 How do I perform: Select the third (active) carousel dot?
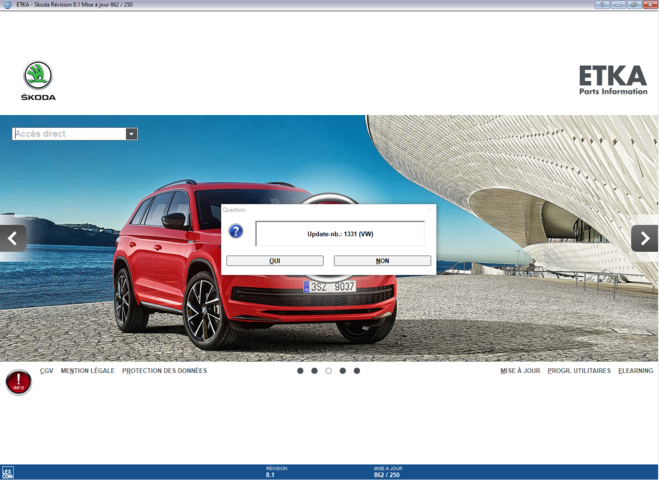[x=329, y=371]
